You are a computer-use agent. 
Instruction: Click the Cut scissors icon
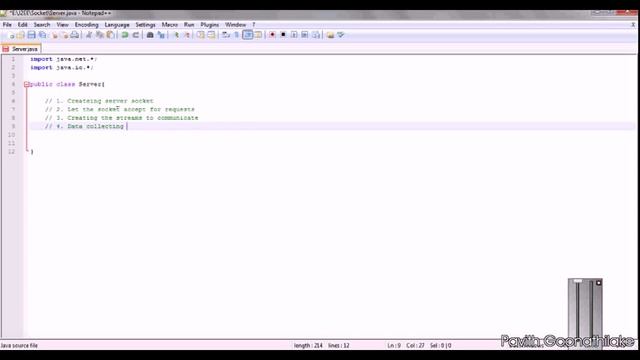point(89,35)
